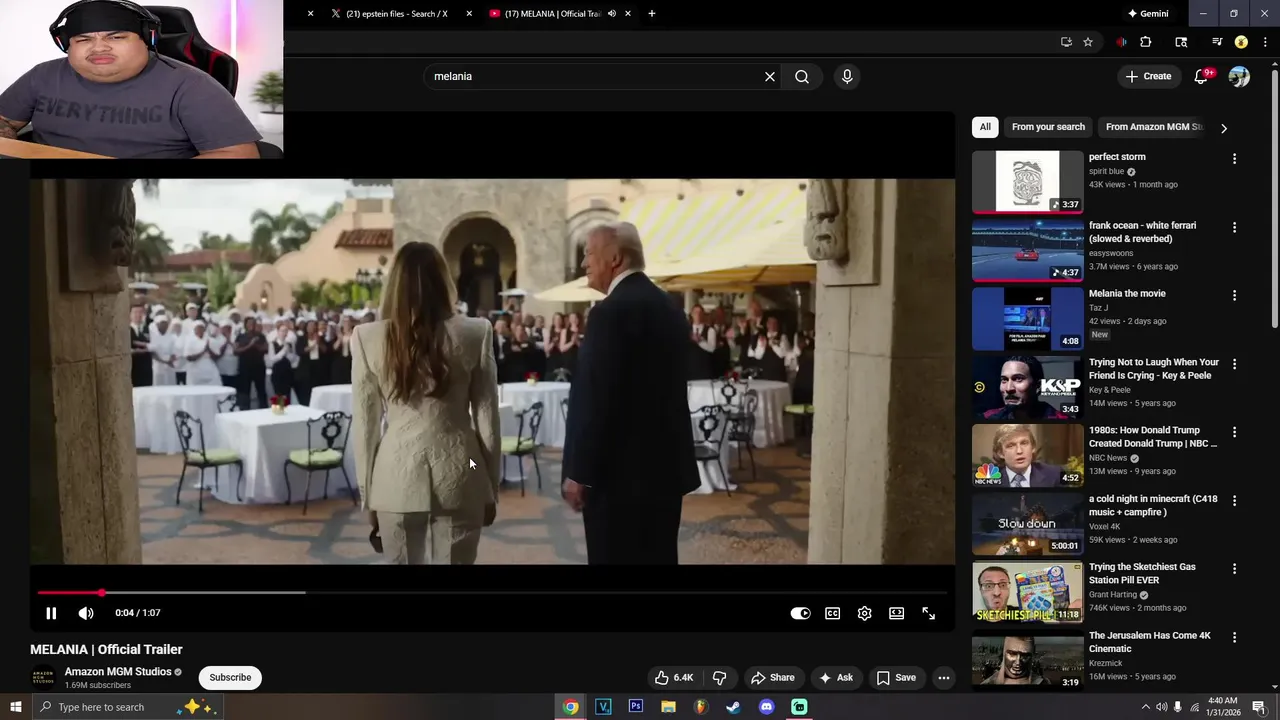
Task: Open options for Sketchiest Gas Station Pill video
Action: tap(1234, 568)
